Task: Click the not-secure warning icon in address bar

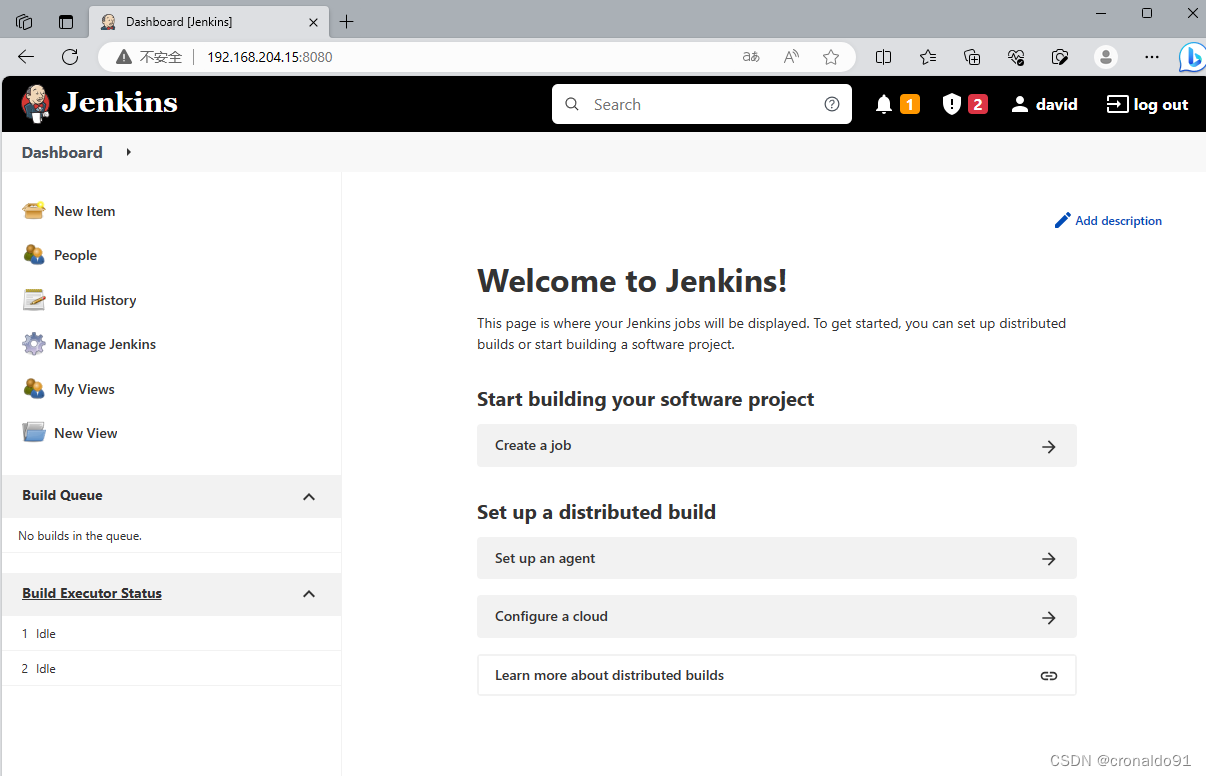Action: (124, 57)
